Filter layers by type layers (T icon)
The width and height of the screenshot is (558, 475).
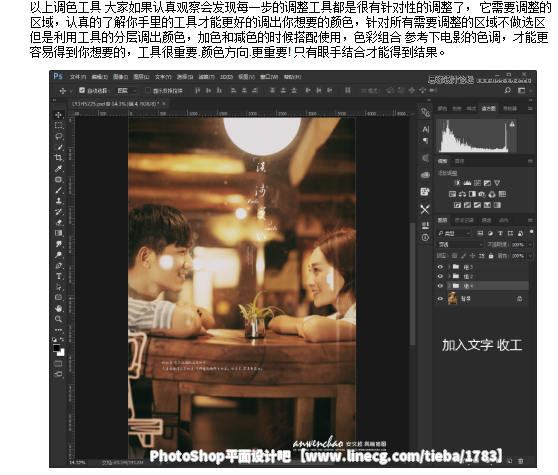click(x=500, y=233)
